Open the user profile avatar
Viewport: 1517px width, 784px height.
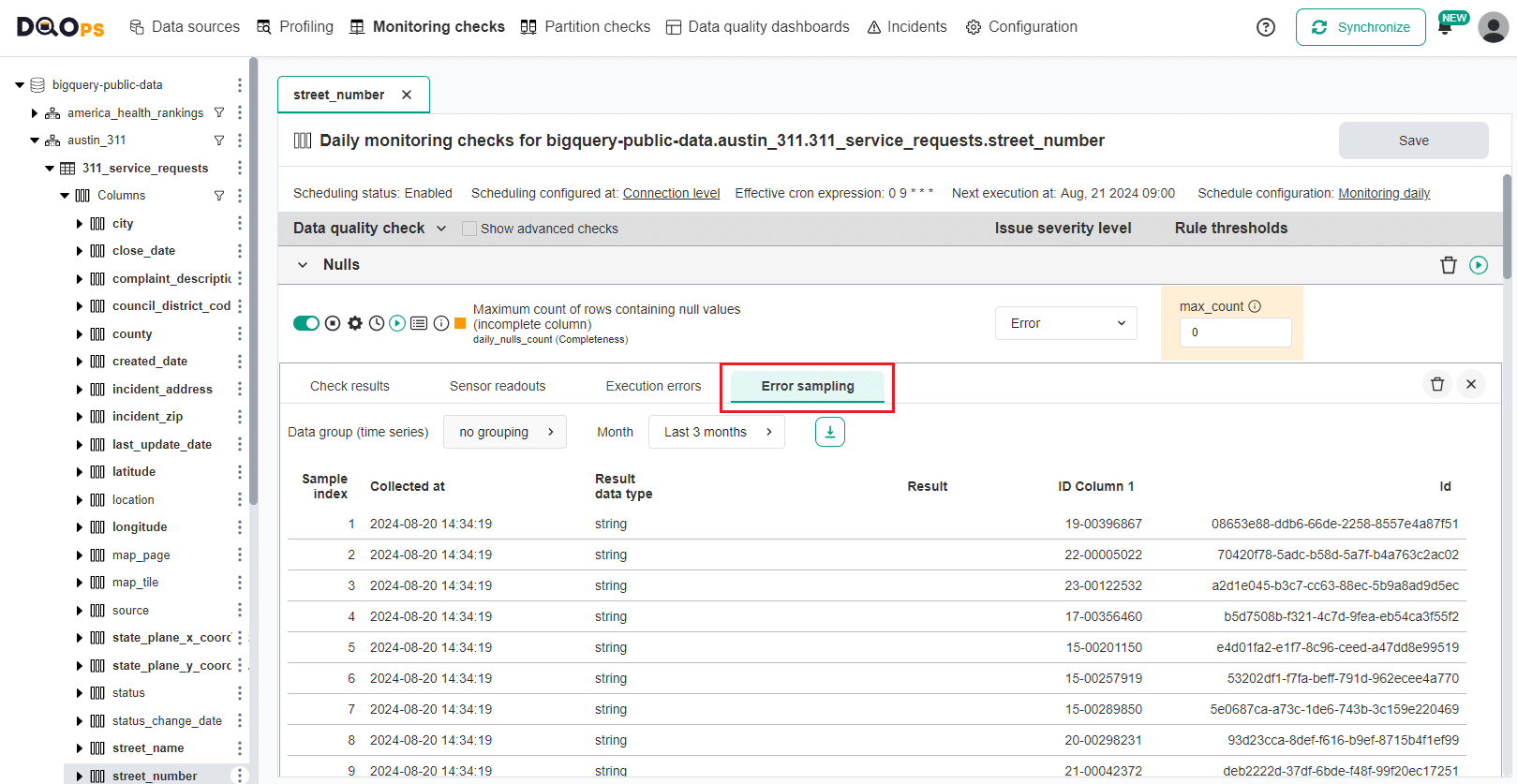pyautogui.click(x=1493, y=27)
